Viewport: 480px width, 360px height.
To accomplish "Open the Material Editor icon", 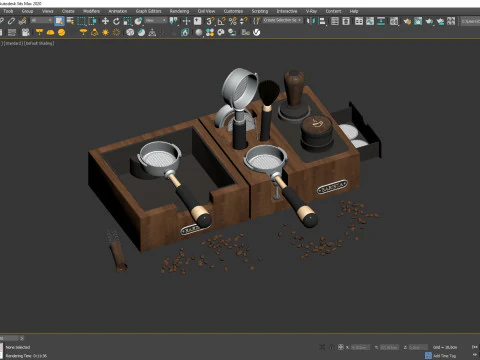I will pyautogui.click(x=394, y=21).
